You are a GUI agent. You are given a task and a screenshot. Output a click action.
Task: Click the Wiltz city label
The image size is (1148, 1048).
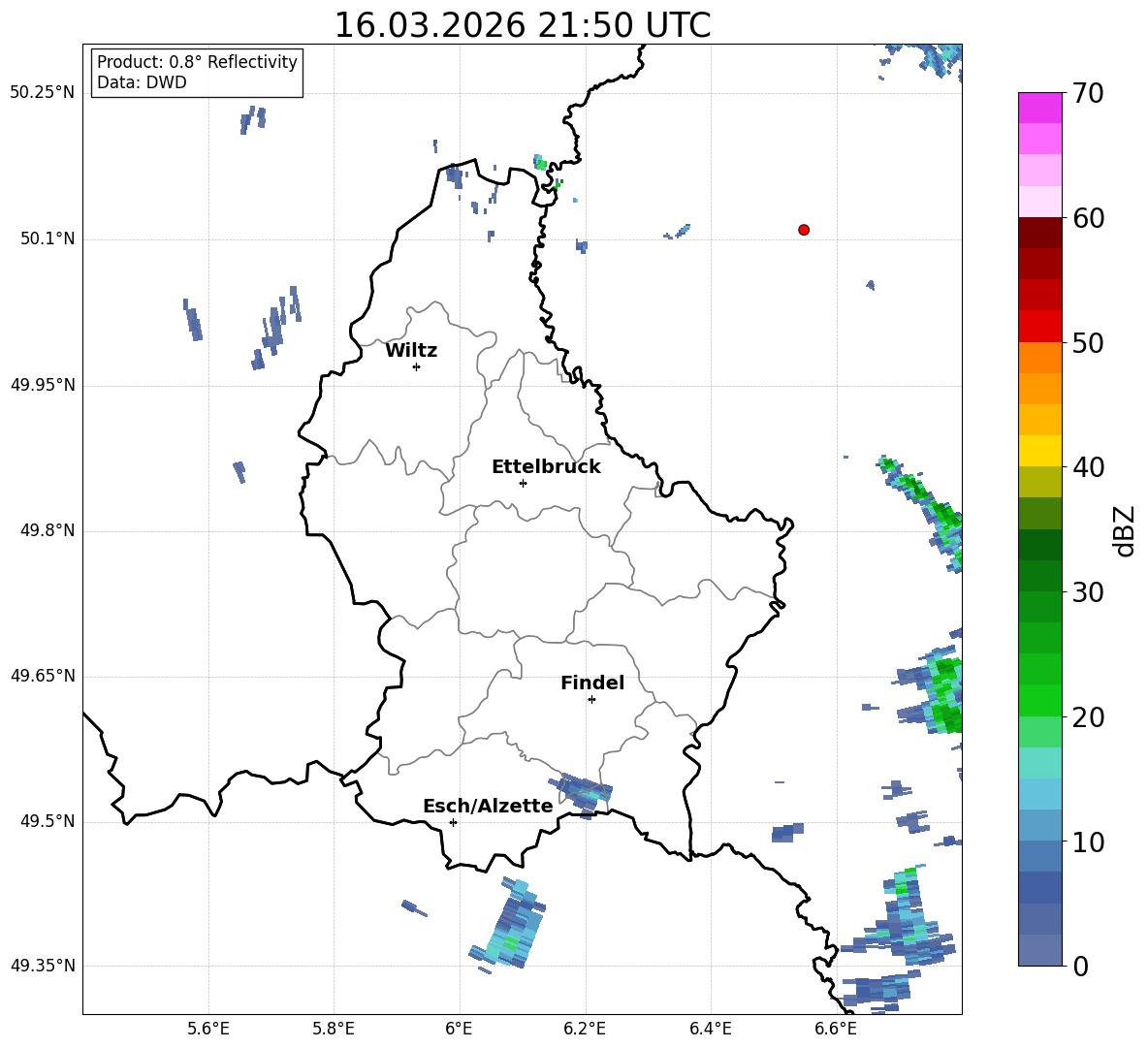[411, 351]
